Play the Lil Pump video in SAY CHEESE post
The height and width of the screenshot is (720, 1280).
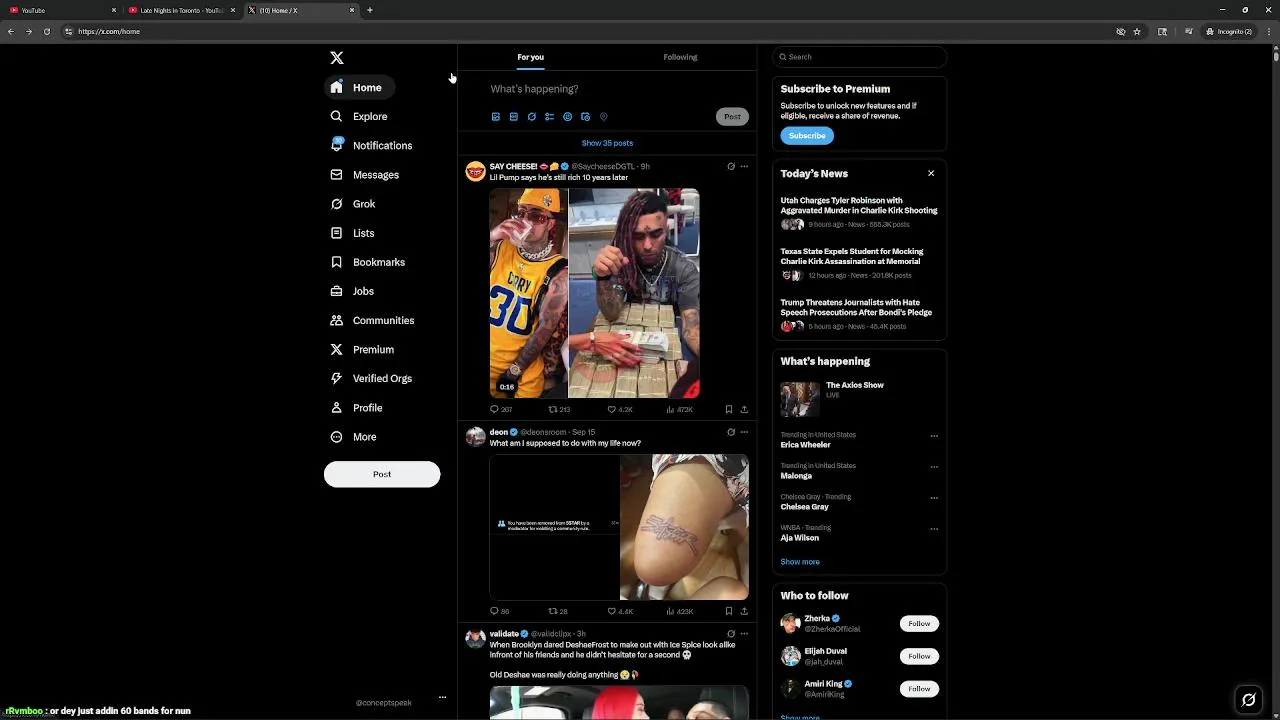(x=594, y=293)
